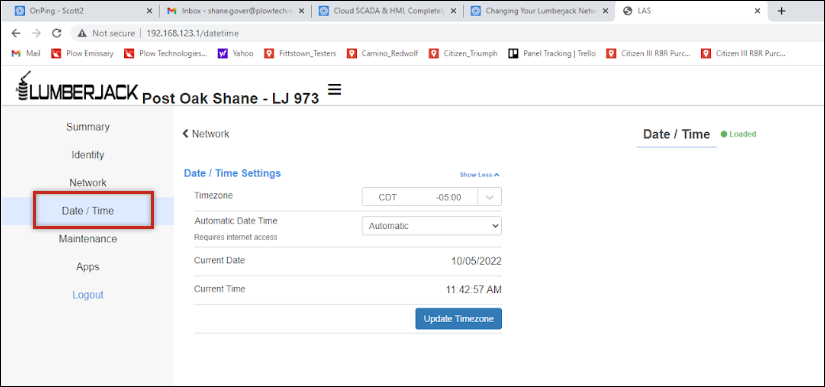
Task: Click the Lumberjack logo
Action: coord(78,87)
